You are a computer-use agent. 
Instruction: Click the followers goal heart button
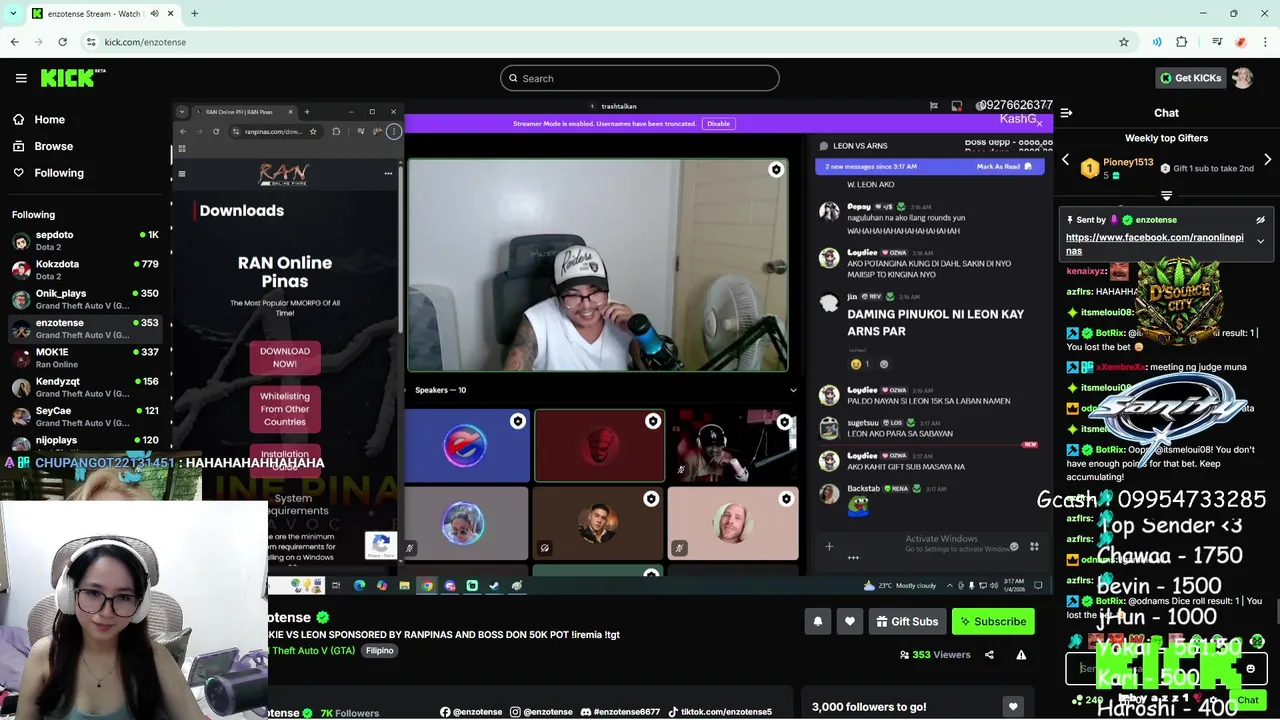coord(1013,706)
